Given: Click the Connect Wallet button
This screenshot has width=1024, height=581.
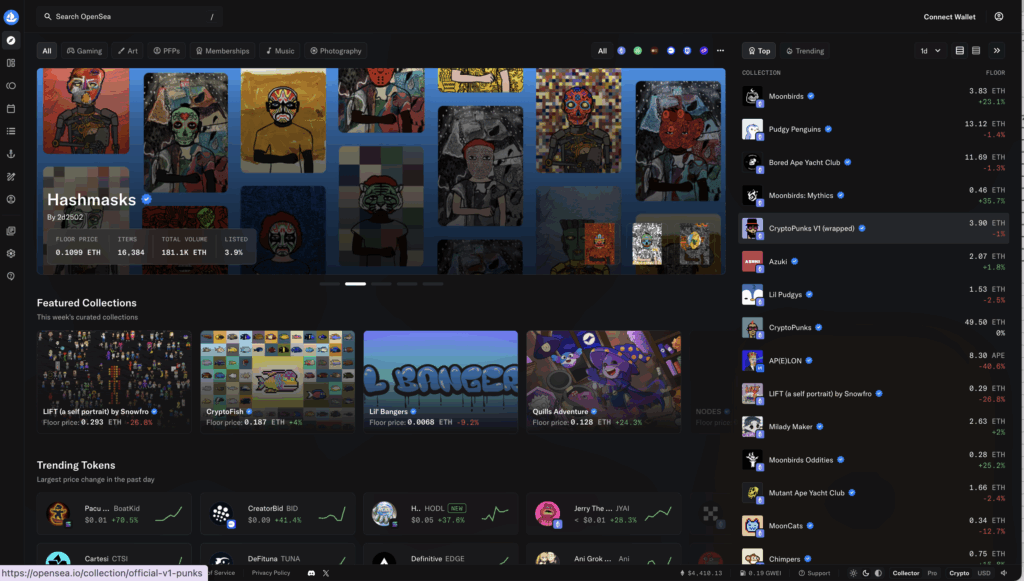Looking at the screenshot, I should (x=949, y=17).
